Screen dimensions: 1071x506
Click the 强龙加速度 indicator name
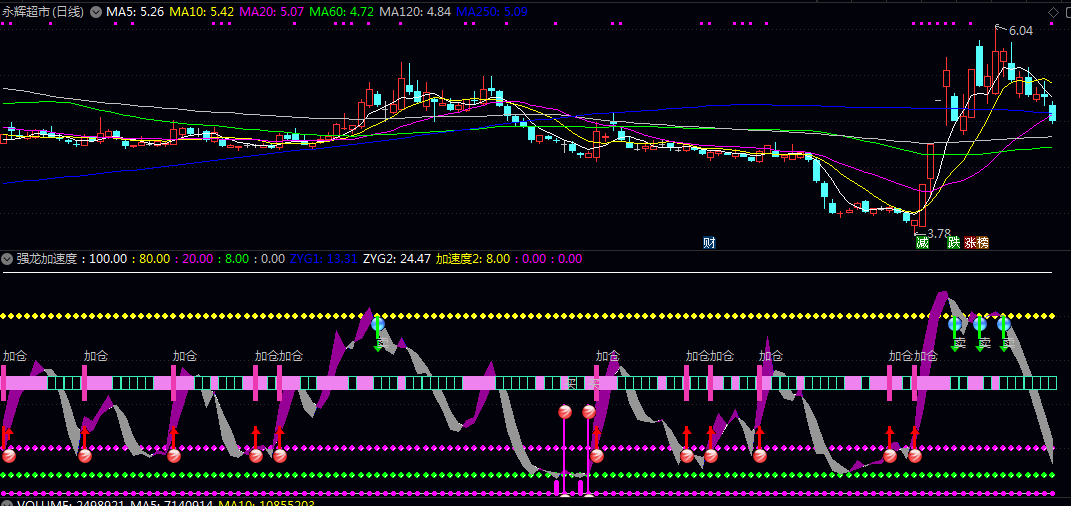click(48, 258)
